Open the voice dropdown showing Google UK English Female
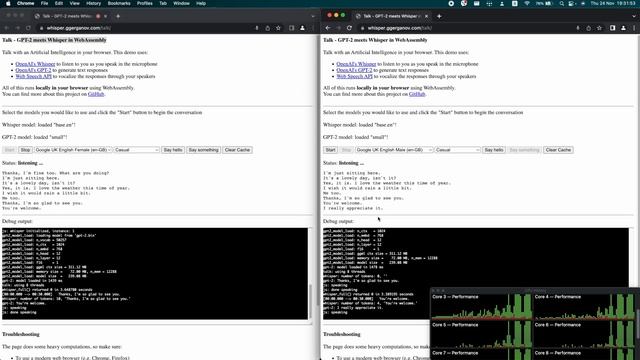640x360 pixels. tap(73, 150)
